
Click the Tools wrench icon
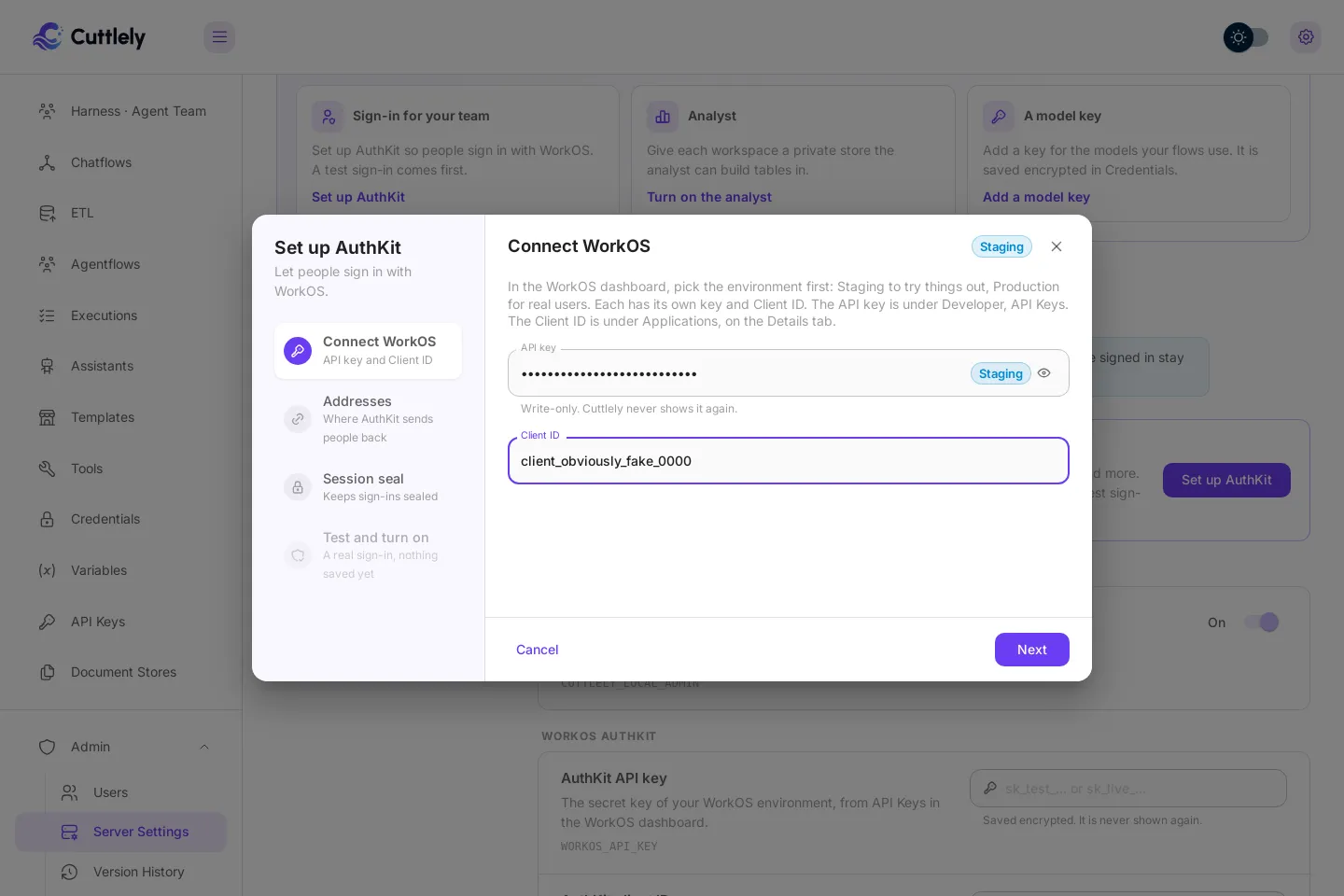(47, 469)
